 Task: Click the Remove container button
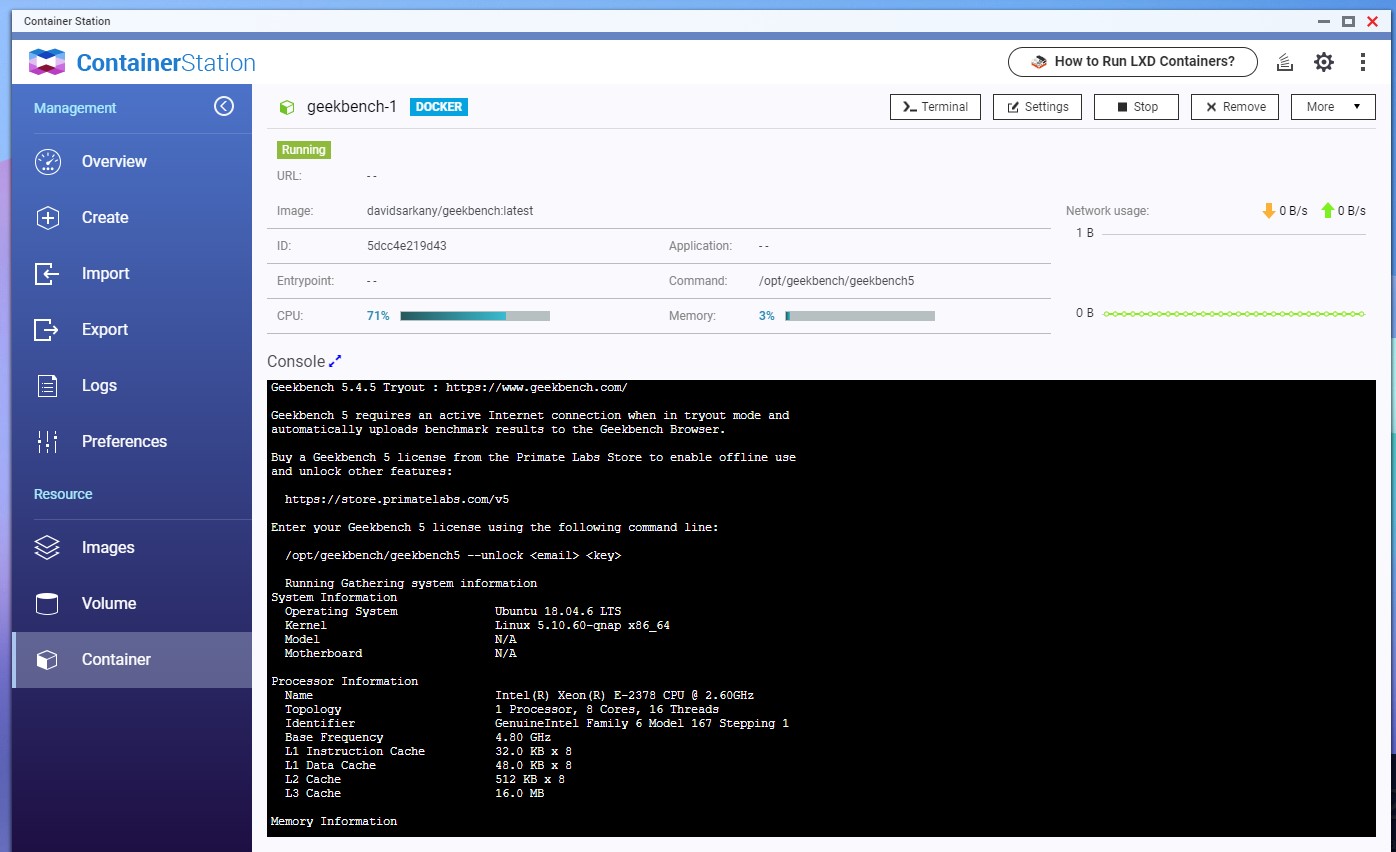(x=1235, y=107)
